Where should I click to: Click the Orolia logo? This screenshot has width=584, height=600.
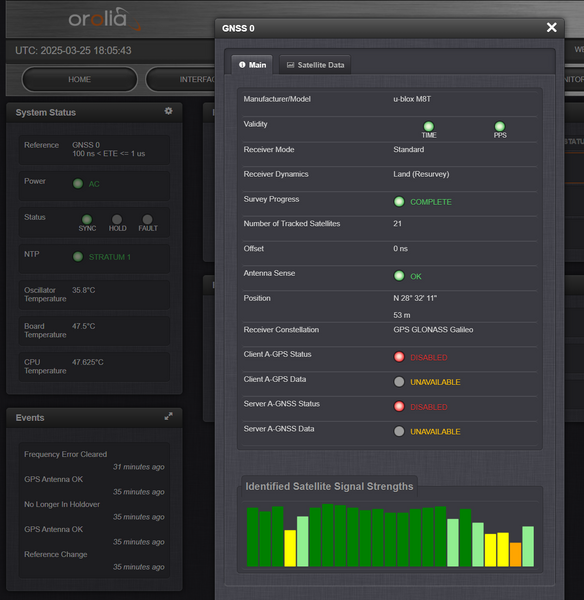(104, 19)
